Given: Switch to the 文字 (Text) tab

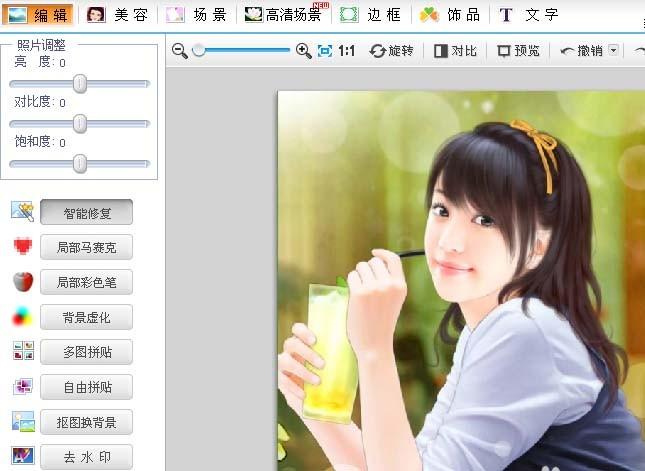Looking at the screenshot, I should pos(529,15).
